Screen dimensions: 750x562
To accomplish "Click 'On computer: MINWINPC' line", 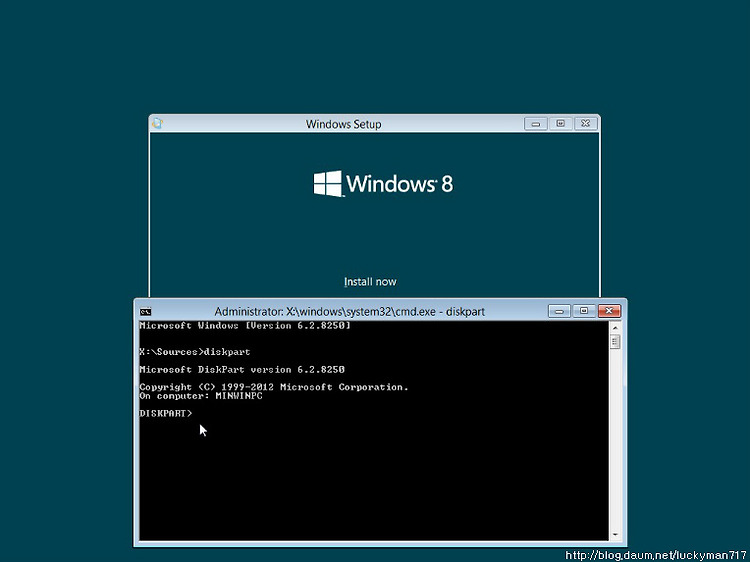I will (201, 396).
